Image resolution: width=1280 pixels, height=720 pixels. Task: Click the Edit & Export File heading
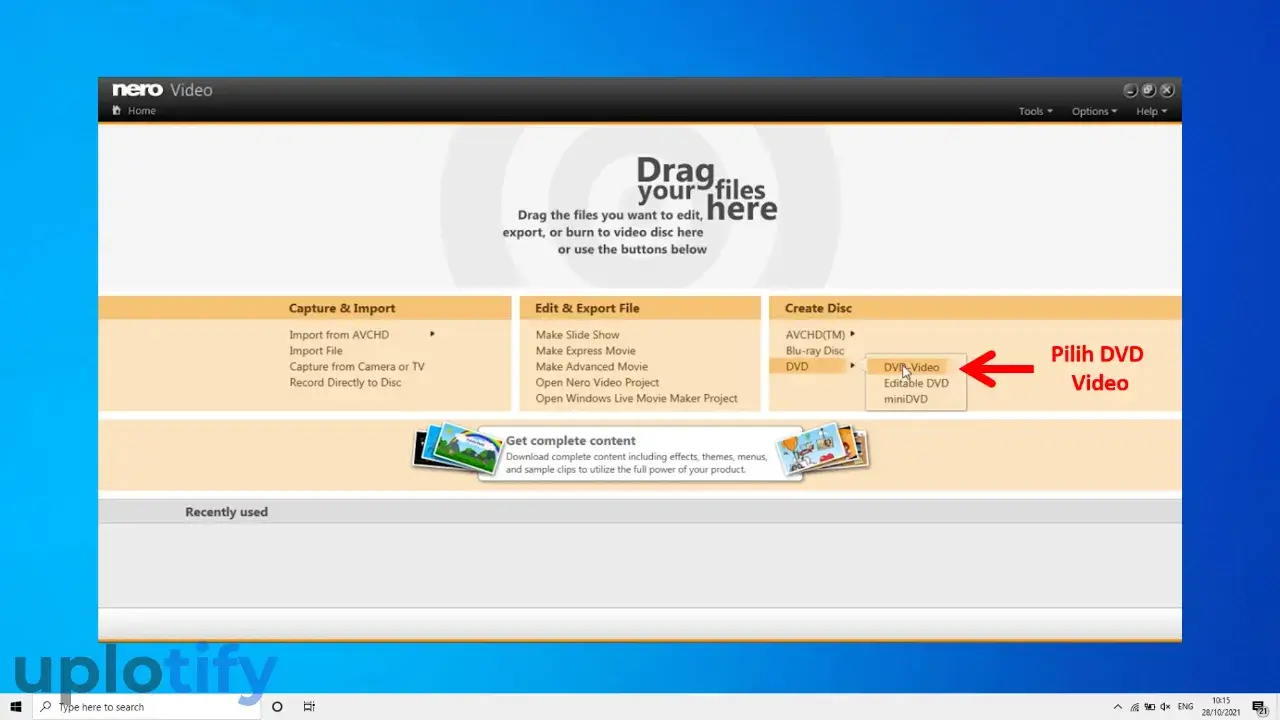[x=587, y=308]
